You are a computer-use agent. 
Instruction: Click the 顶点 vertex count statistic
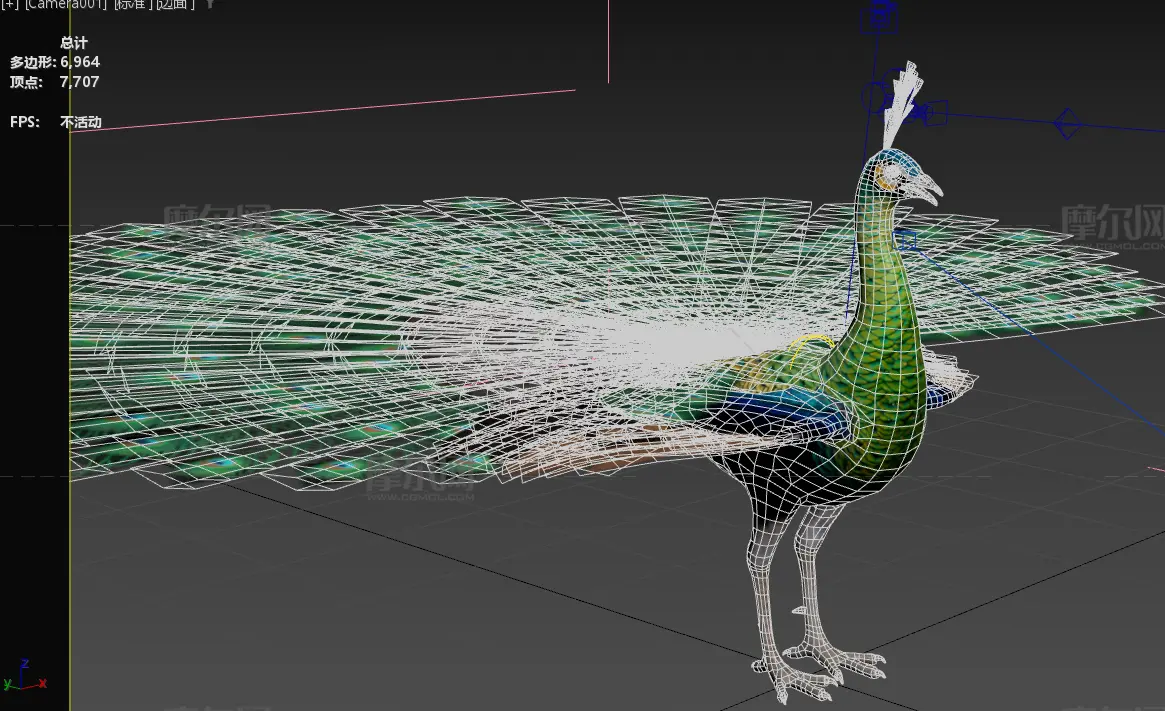(55, 82)
